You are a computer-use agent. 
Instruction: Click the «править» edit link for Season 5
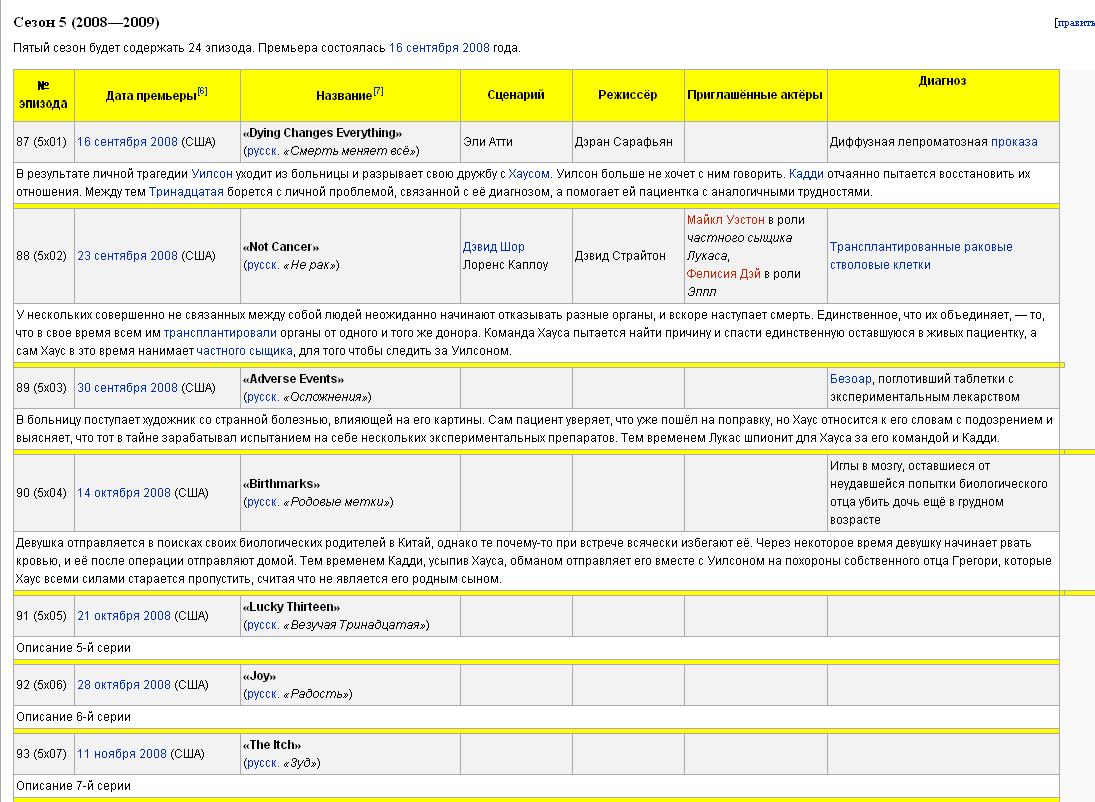(1076, 22)
